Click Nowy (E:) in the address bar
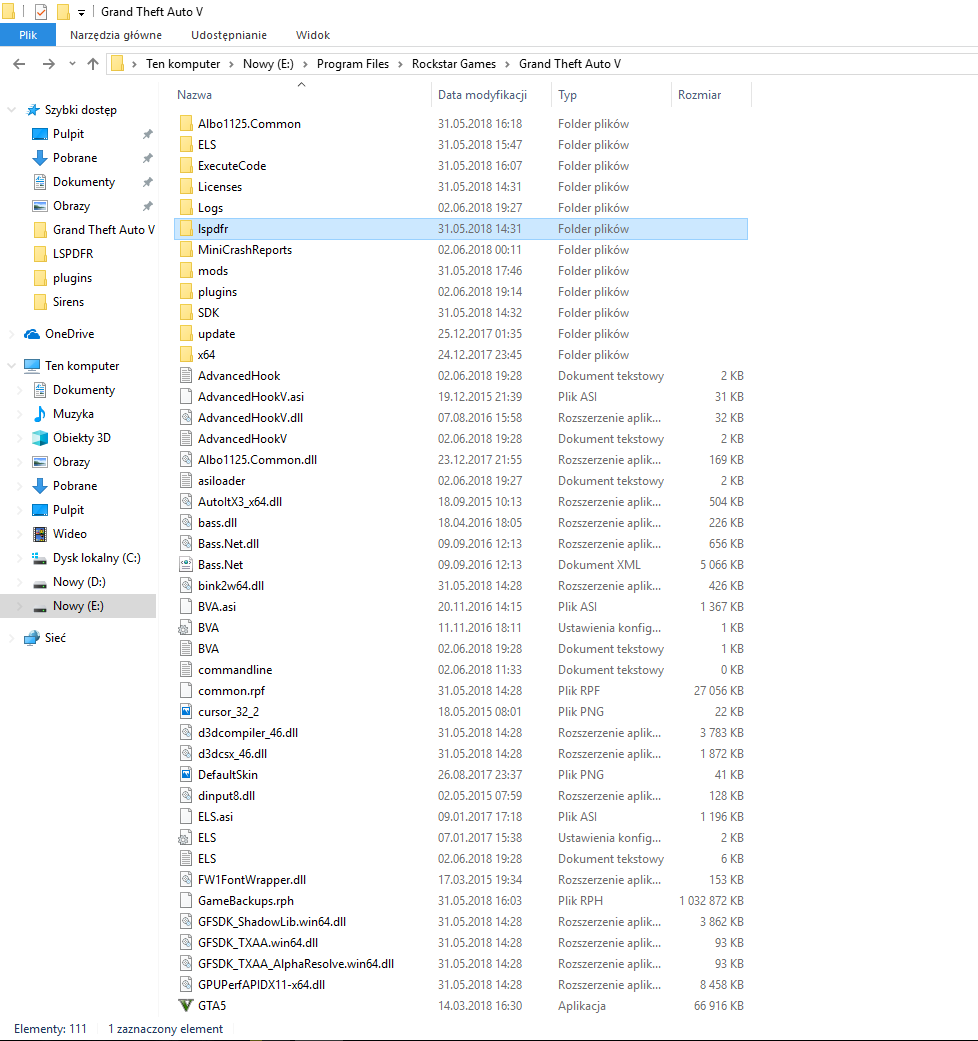Image resolution: width=978 pixels, height=1041 pixels. click(x=268, y=64)
